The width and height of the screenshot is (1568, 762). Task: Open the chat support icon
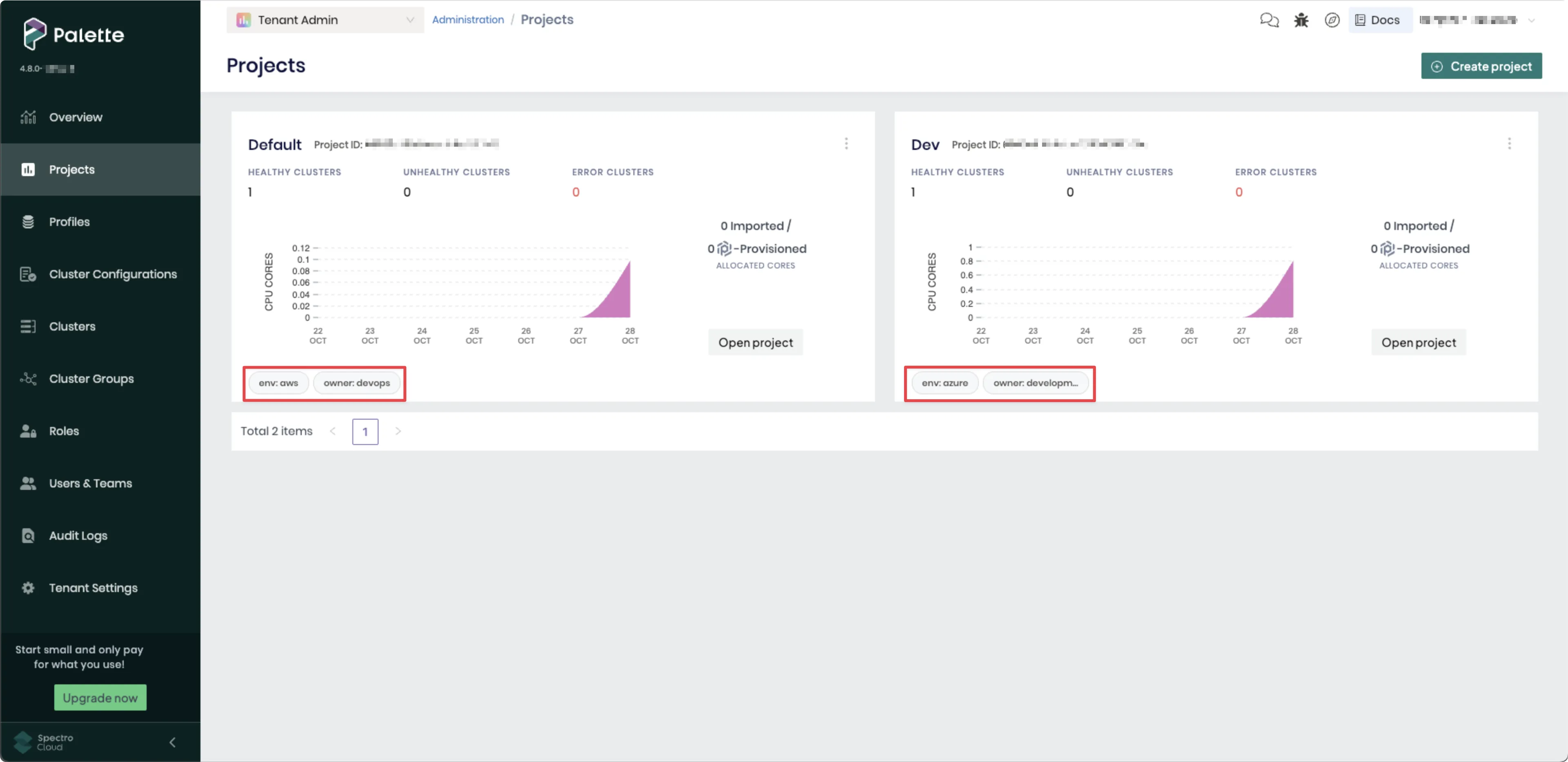click(x=1270, y=20)
